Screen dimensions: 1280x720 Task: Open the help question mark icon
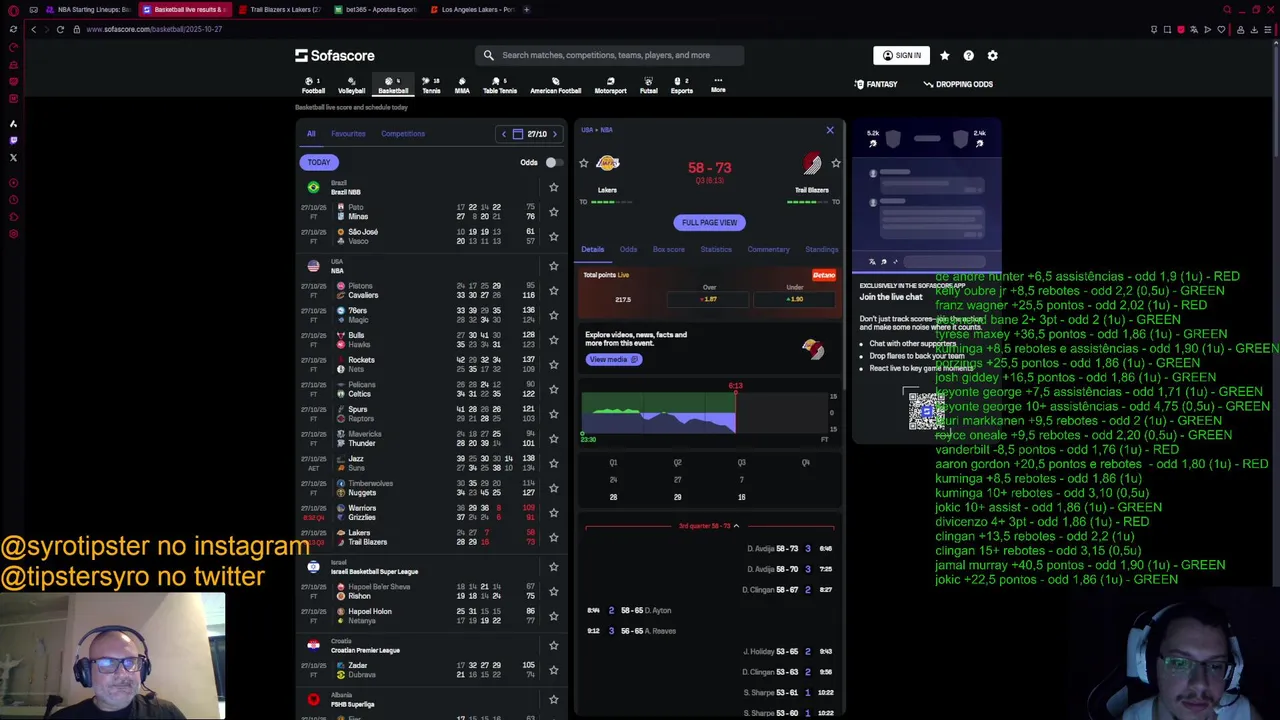tap(968, 56)
